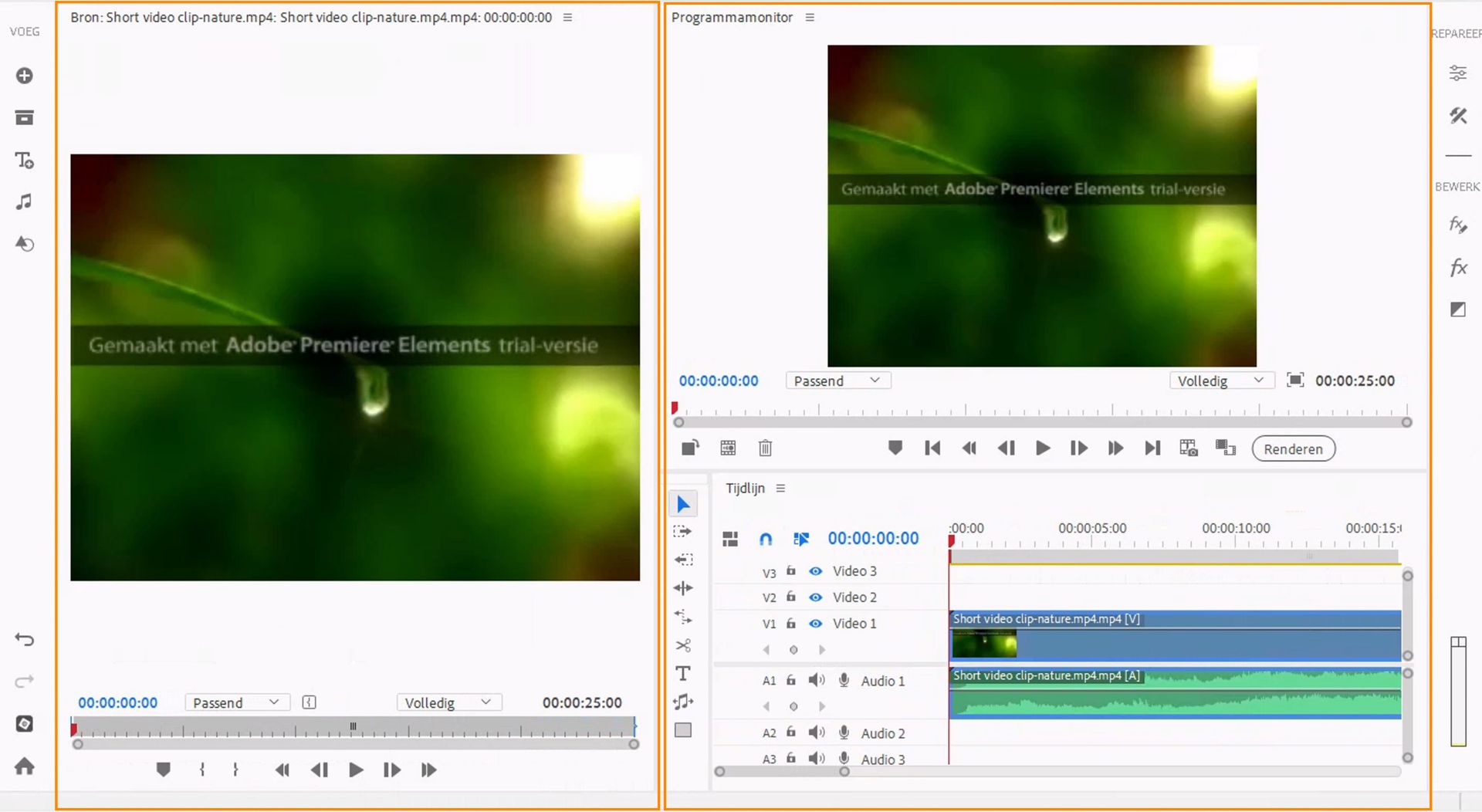This screenshot has height=812, width=1482.
Task: Open applied effects fx pencil icon
Action: pos(1457,225)
